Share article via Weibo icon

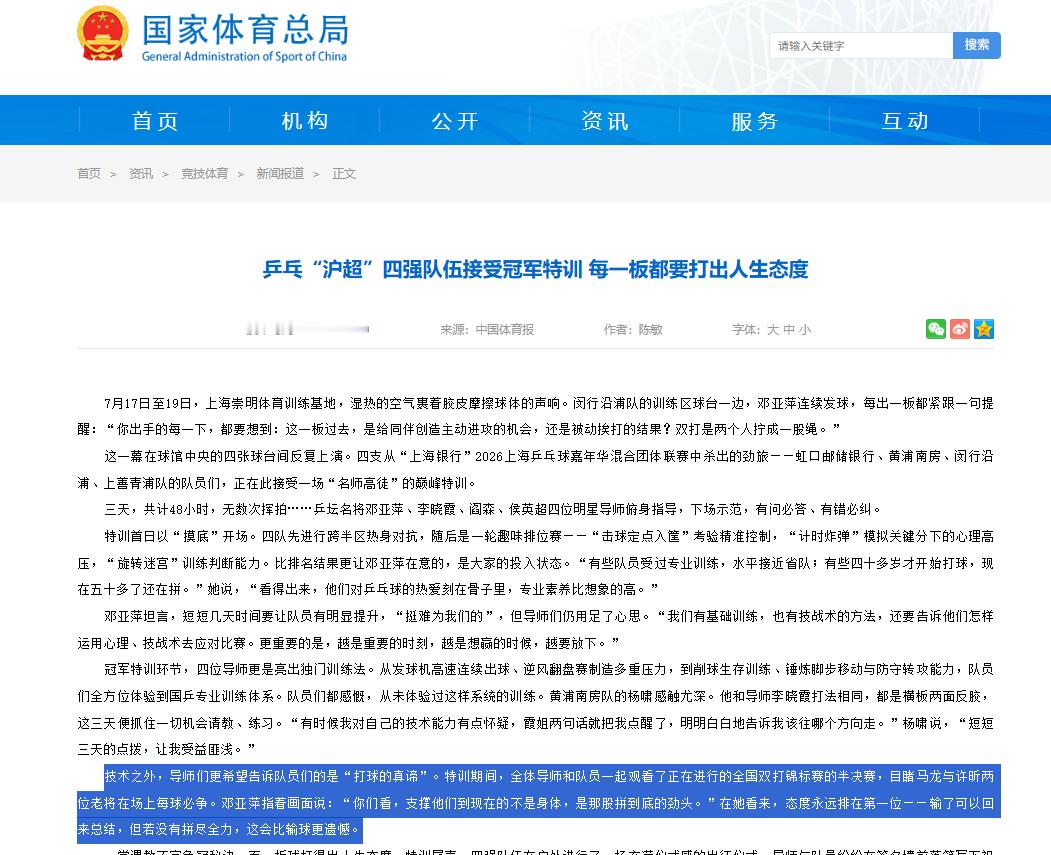coord(960,329)
